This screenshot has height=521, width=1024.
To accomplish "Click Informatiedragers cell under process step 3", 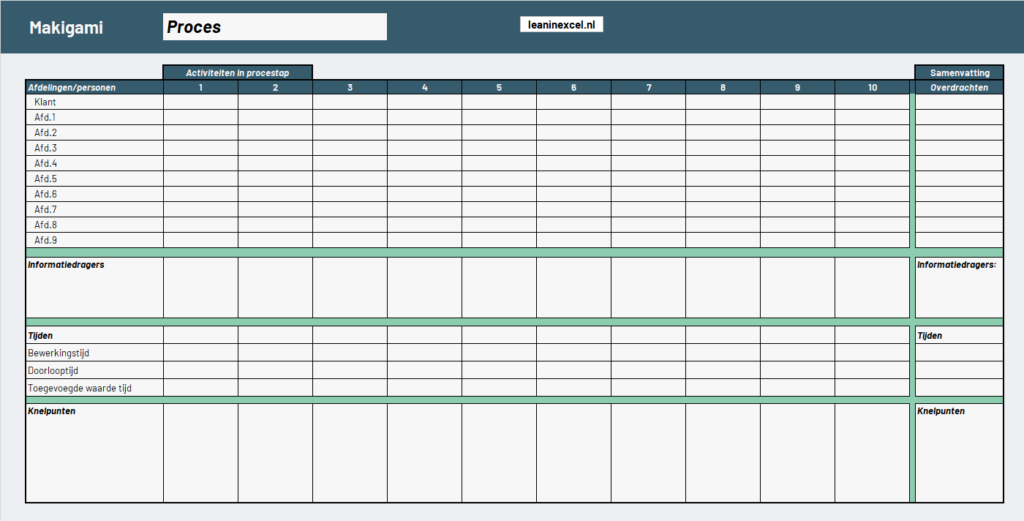I will pyautogui.click(x=349, y=288).
